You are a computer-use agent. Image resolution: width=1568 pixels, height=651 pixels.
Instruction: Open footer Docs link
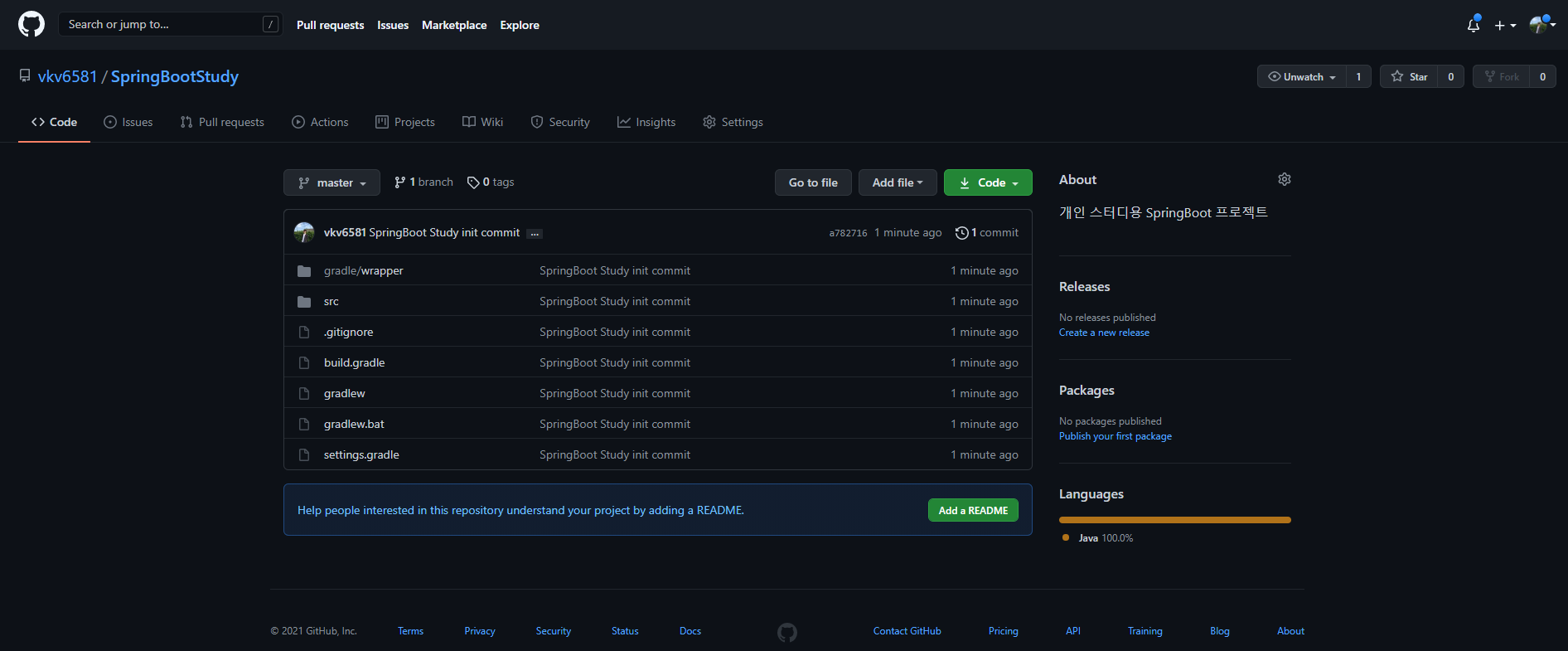690,631
